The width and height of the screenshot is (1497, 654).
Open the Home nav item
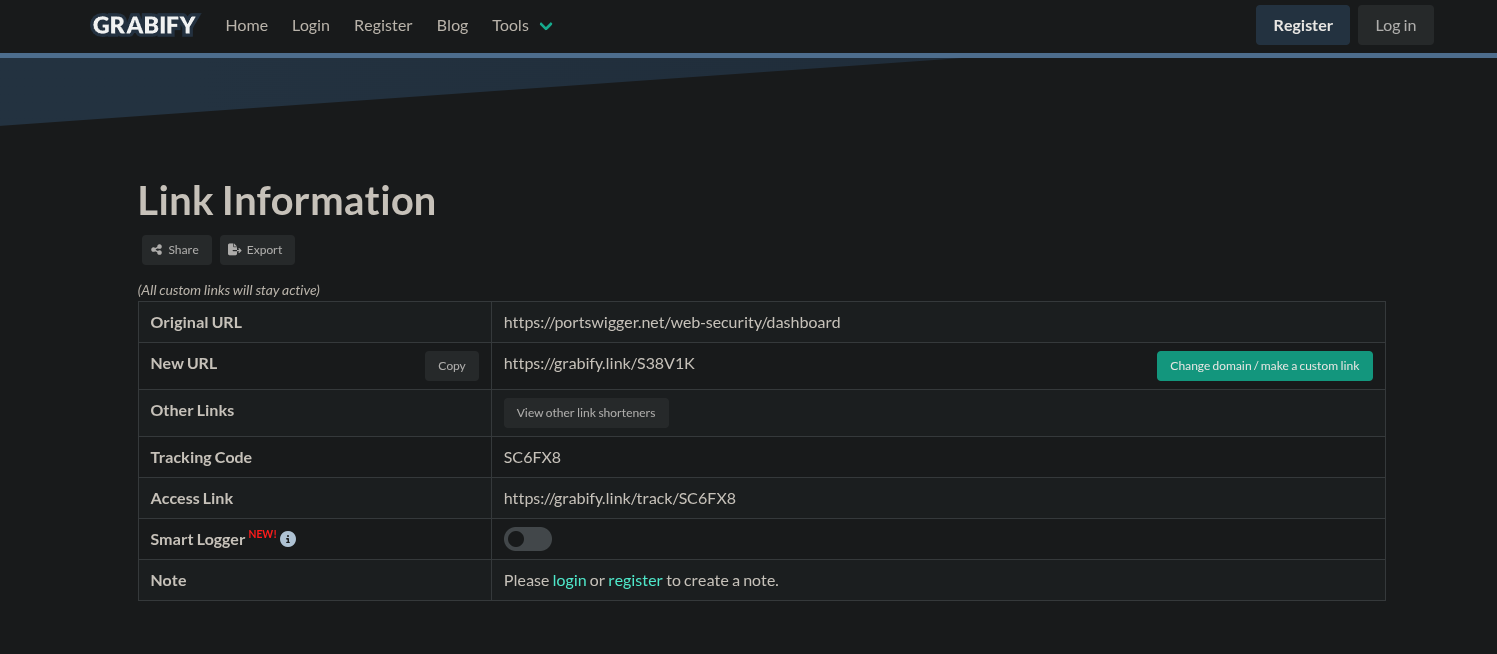246,26
